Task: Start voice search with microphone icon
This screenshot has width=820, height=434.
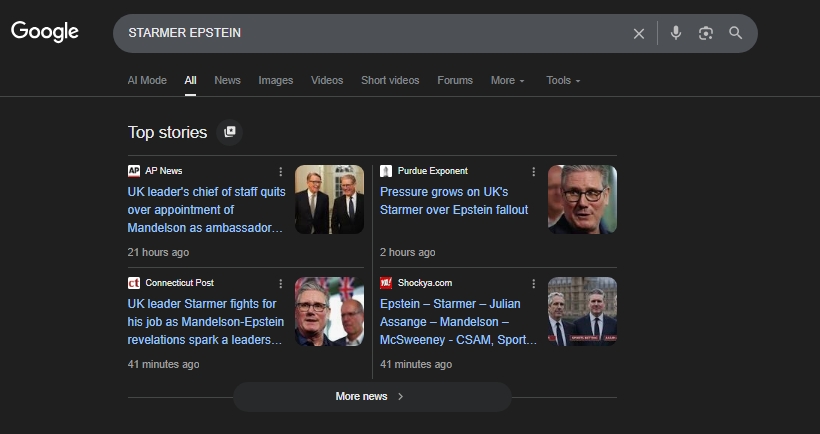Action: point(676,33)
